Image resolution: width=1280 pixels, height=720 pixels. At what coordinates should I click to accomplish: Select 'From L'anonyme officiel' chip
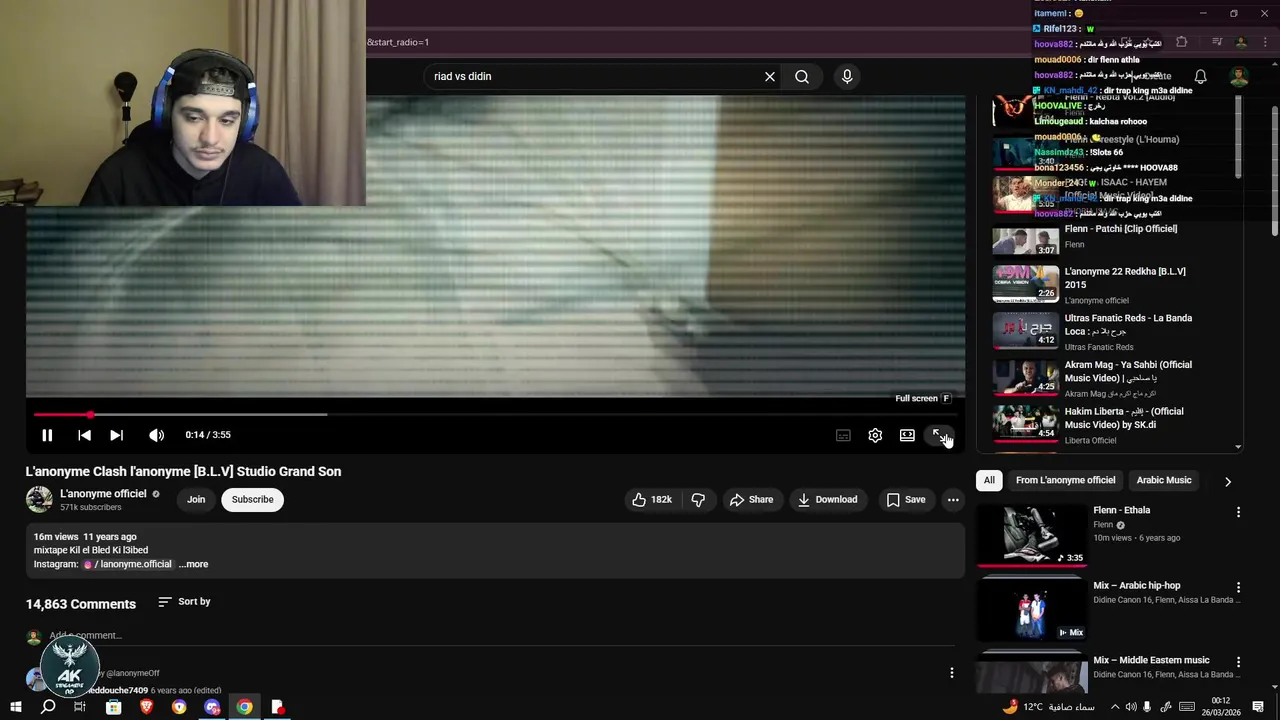point(1065,480)
